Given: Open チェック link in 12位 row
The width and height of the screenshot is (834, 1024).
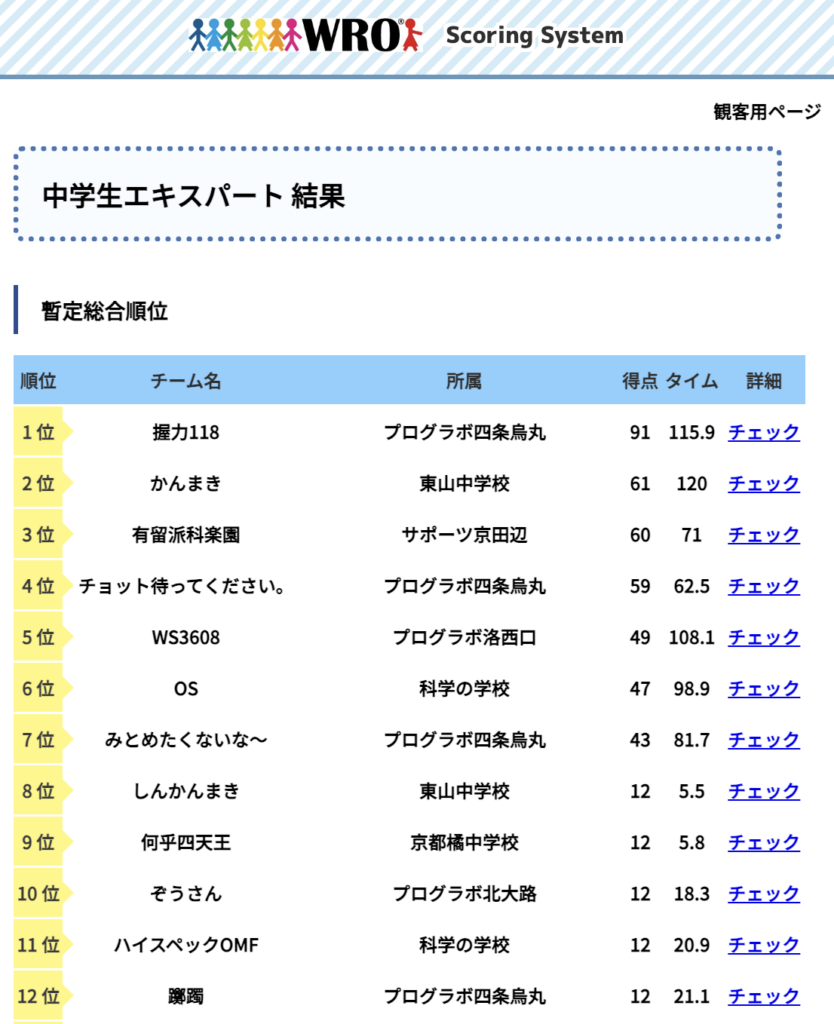Looking at the screenshot, I should [763, 996].
